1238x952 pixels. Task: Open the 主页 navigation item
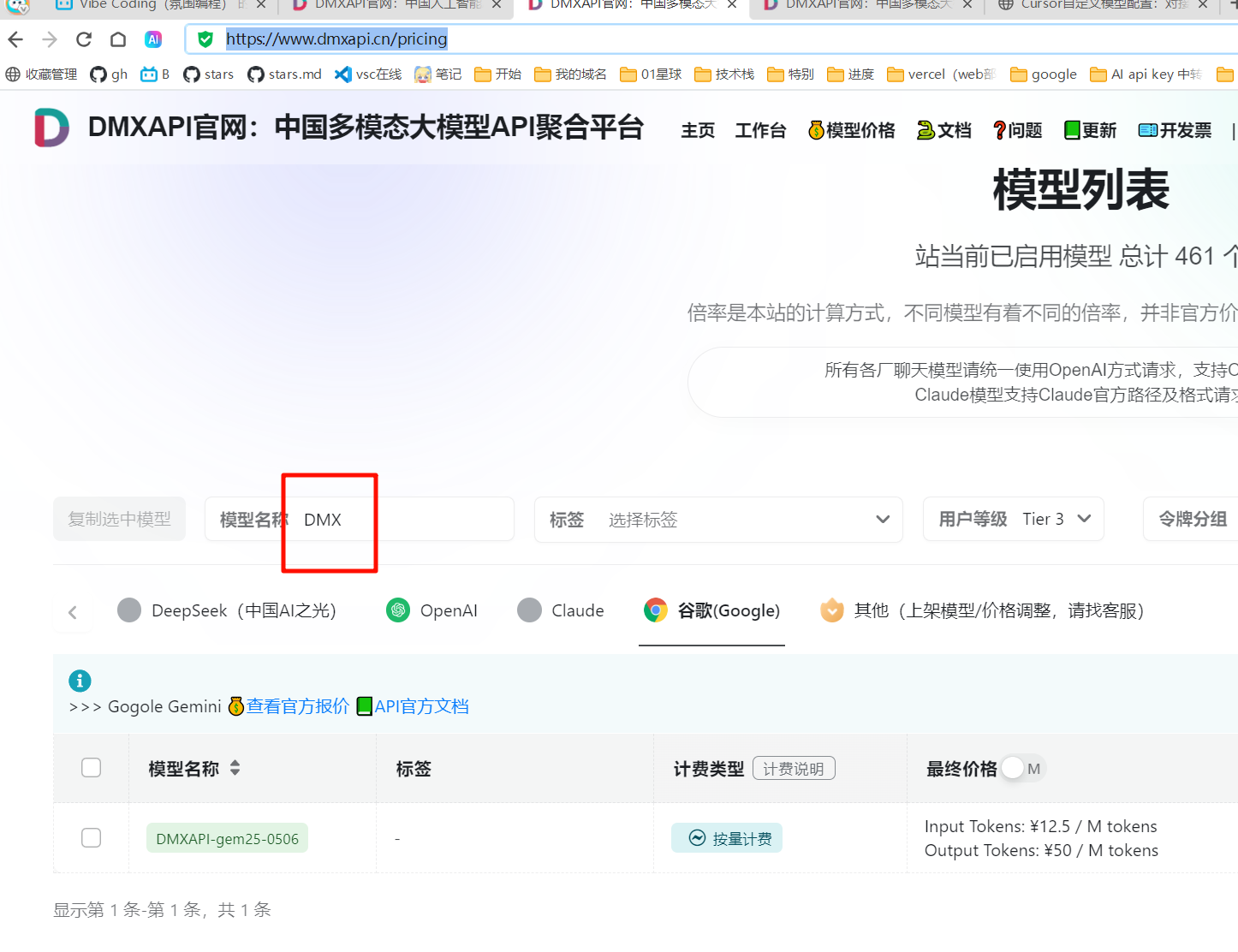[698, 130]
